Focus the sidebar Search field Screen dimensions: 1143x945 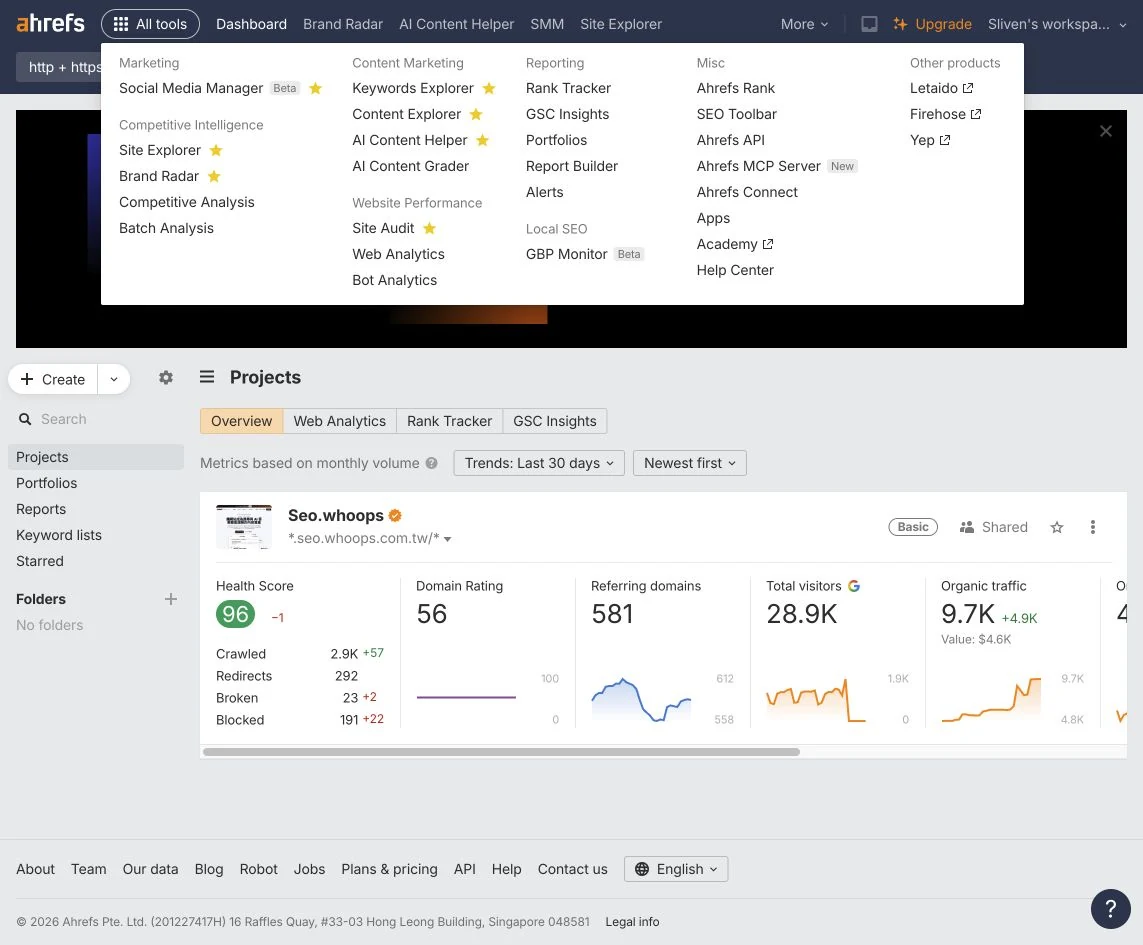pyautogui.click(x=96, y=419)
